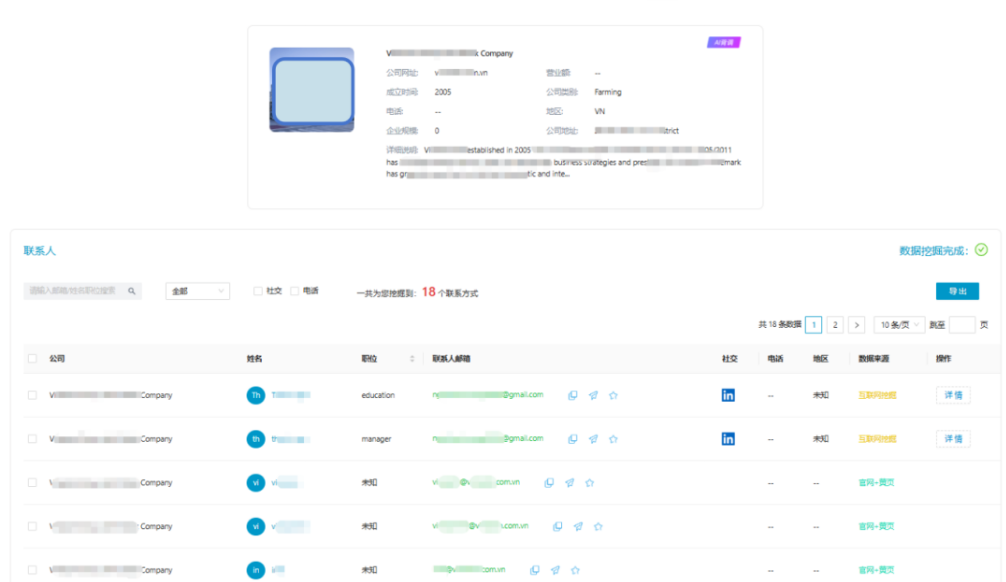Click the company logo thumbnail
1006x582 pixels.
tap(311, 90)
